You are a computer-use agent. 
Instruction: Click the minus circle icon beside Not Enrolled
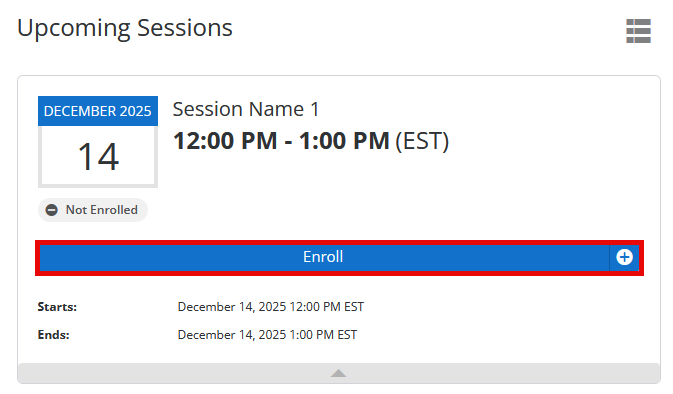52,210
